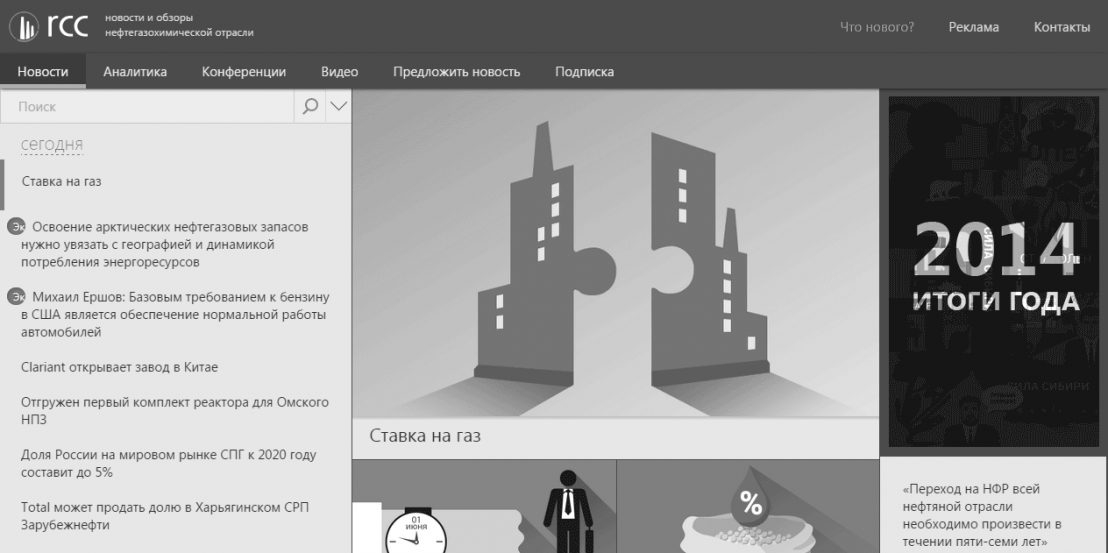Open the Clariant открывает завод в Китае article

119,367
